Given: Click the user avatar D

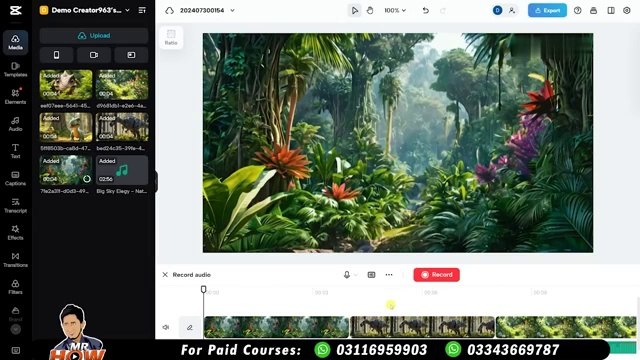Looking at the screenshot, I should coord(497,11).
